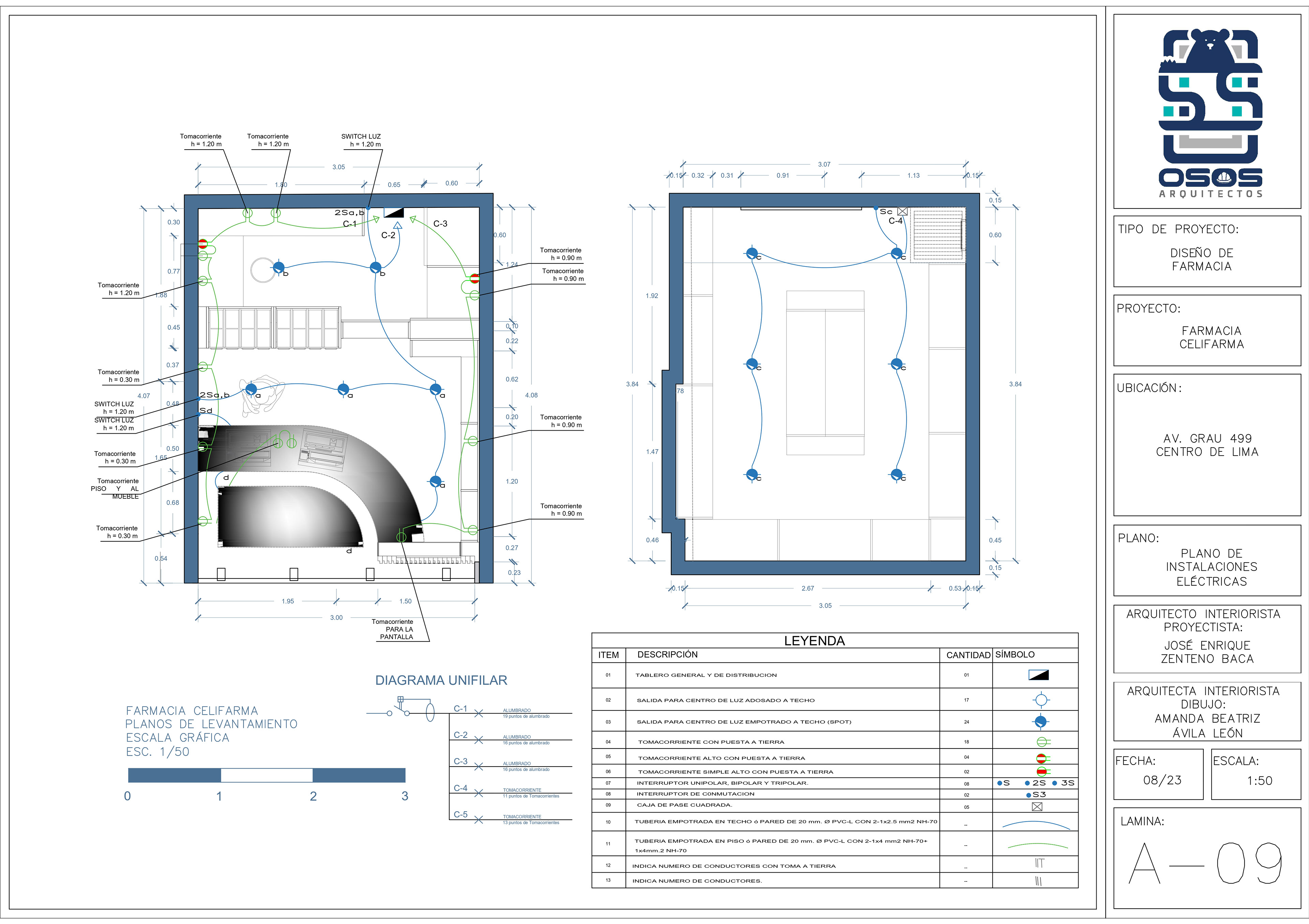The height and width of the screenshot is (924, 1309).
Task: Click the S3 conmutacion switch symbol in legend
Action: 1036,795
